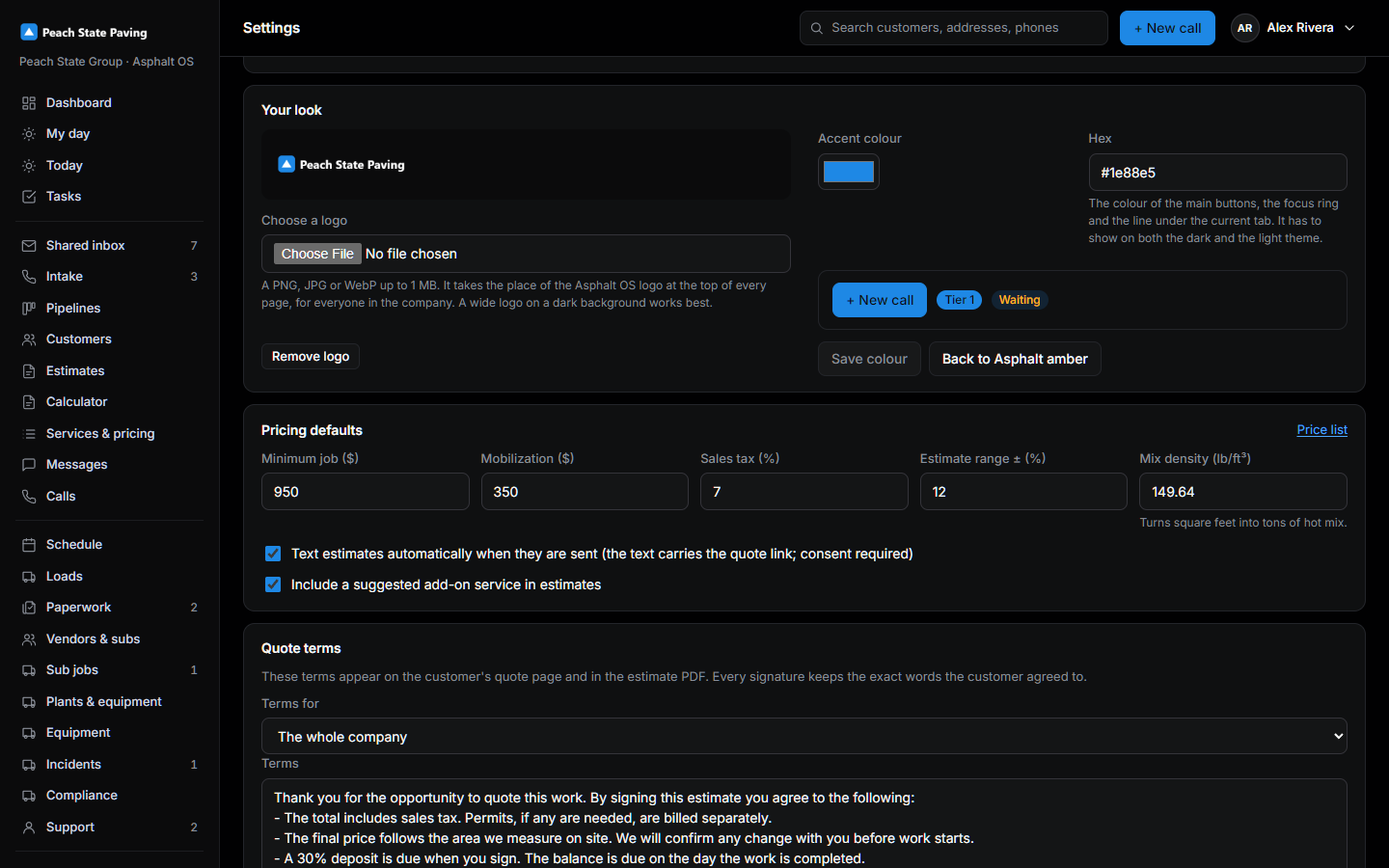
Task: Click the Messages chat bubble icon
Action: pyautogui.click(x=29, y=465)
